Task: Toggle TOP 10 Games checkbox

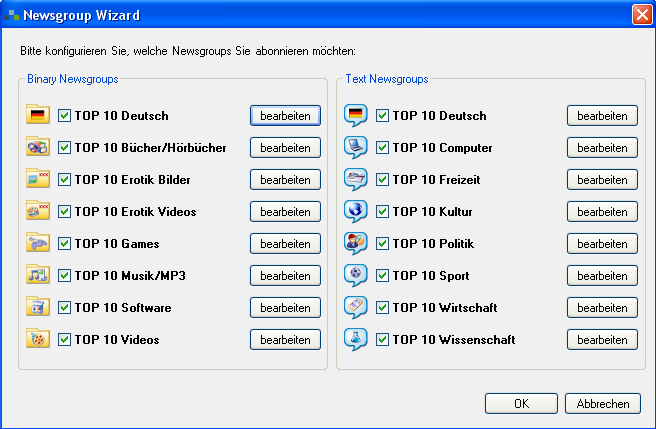Action: [64, 244]
